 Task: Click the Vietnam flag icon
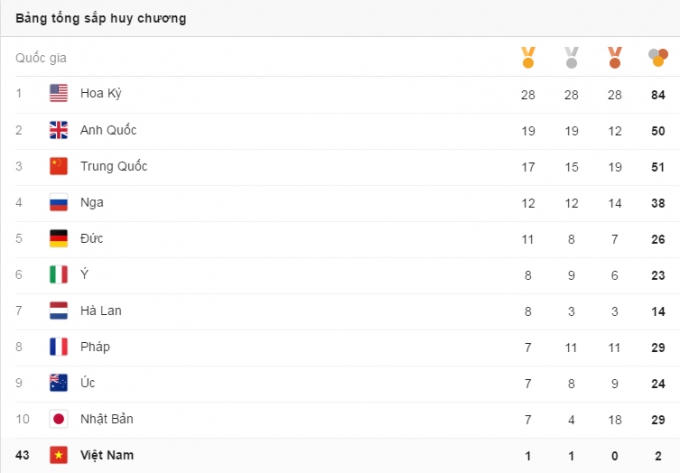[59, 455]
